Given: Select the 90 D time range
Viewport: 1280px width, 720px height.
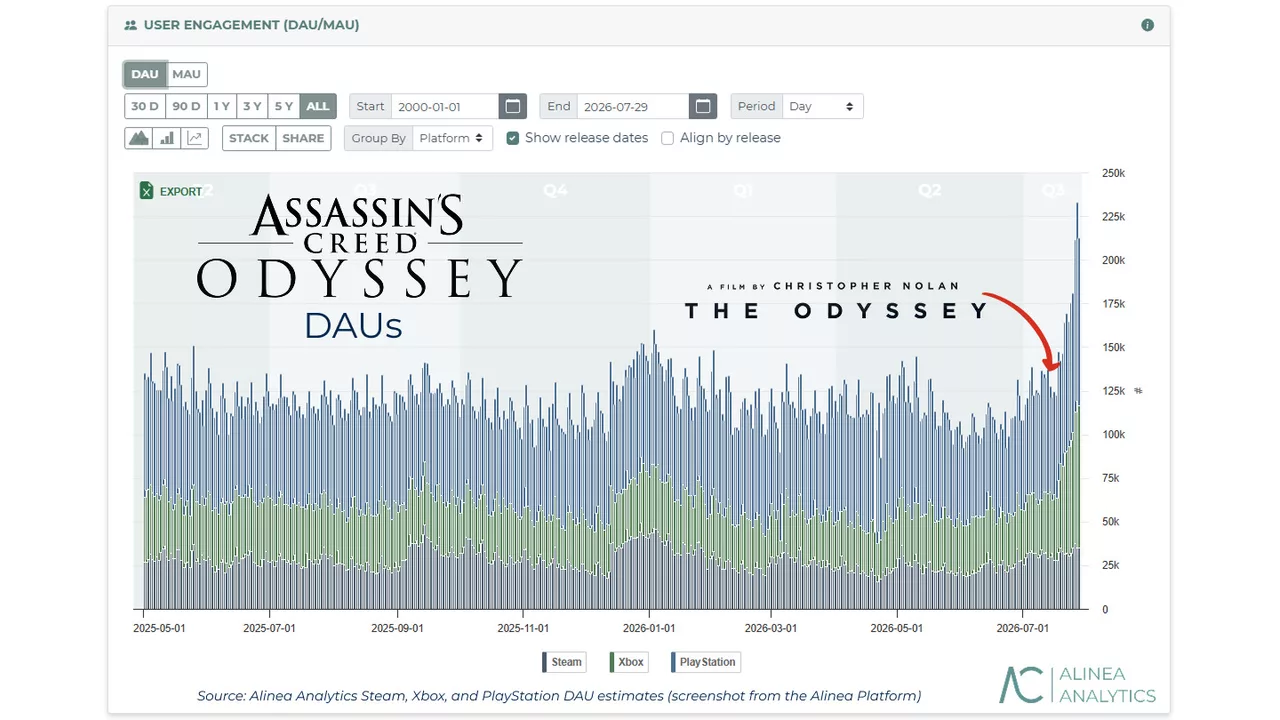Looking at the screenshot, I should 186,106.
